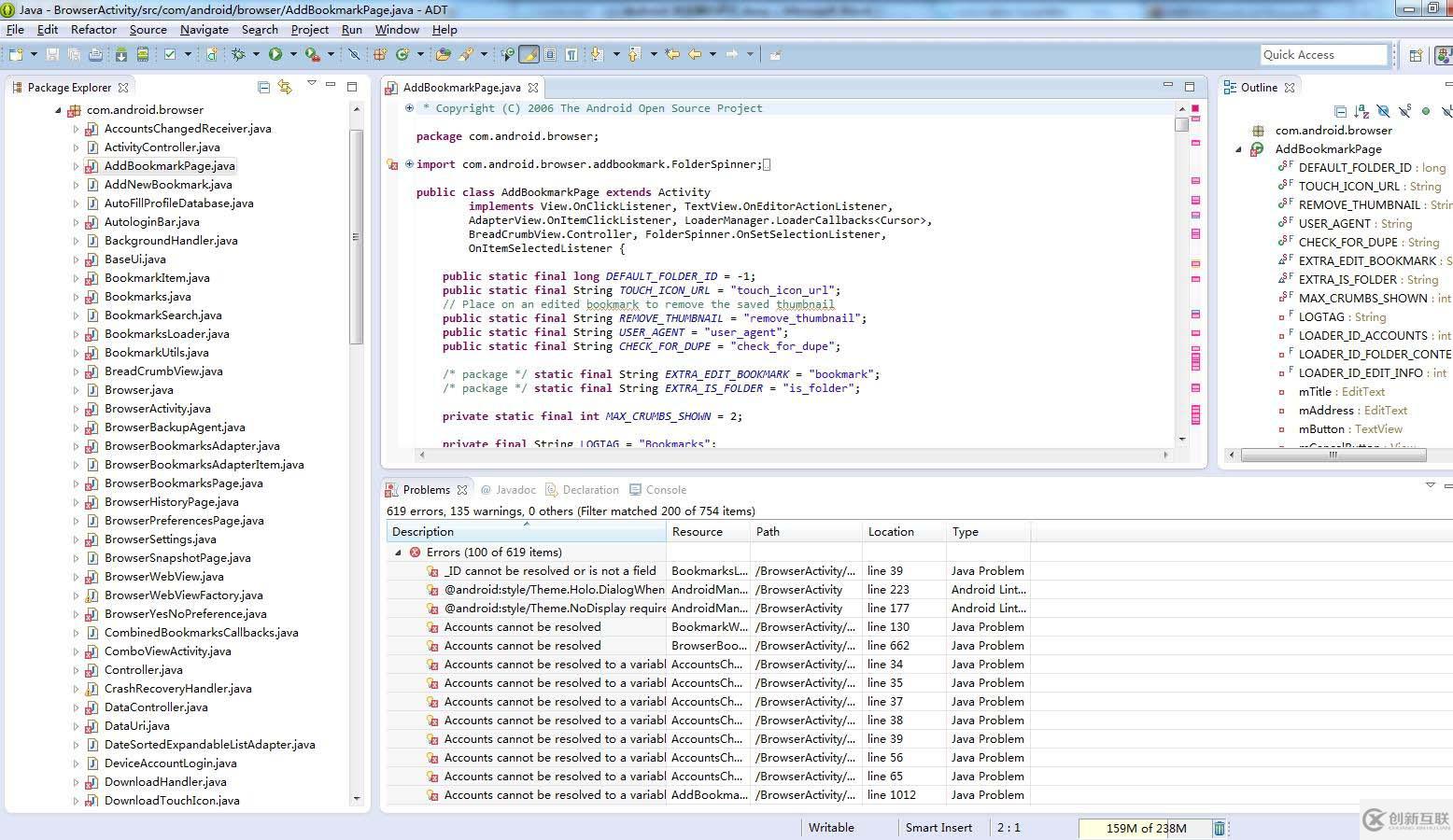Click the New Java Package icon
The height and width of the screenshot is (840, 1453).
tap(380, 54)
